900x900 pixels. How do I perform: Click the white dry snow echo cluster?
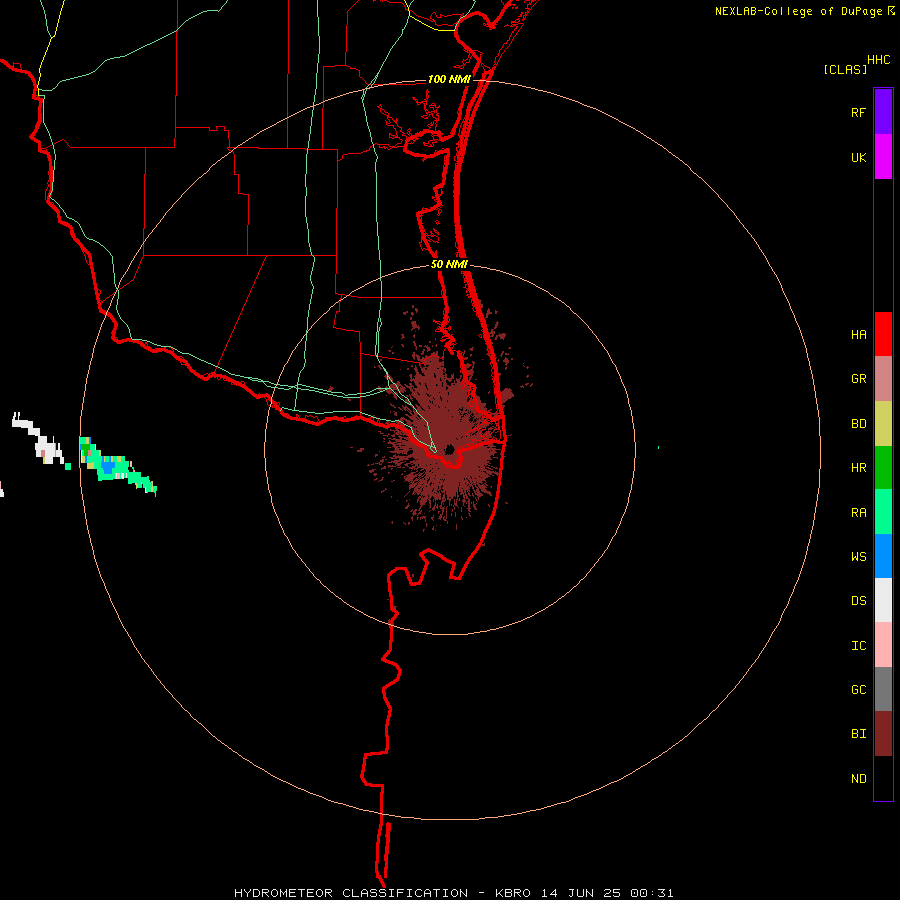coord(39,439)
